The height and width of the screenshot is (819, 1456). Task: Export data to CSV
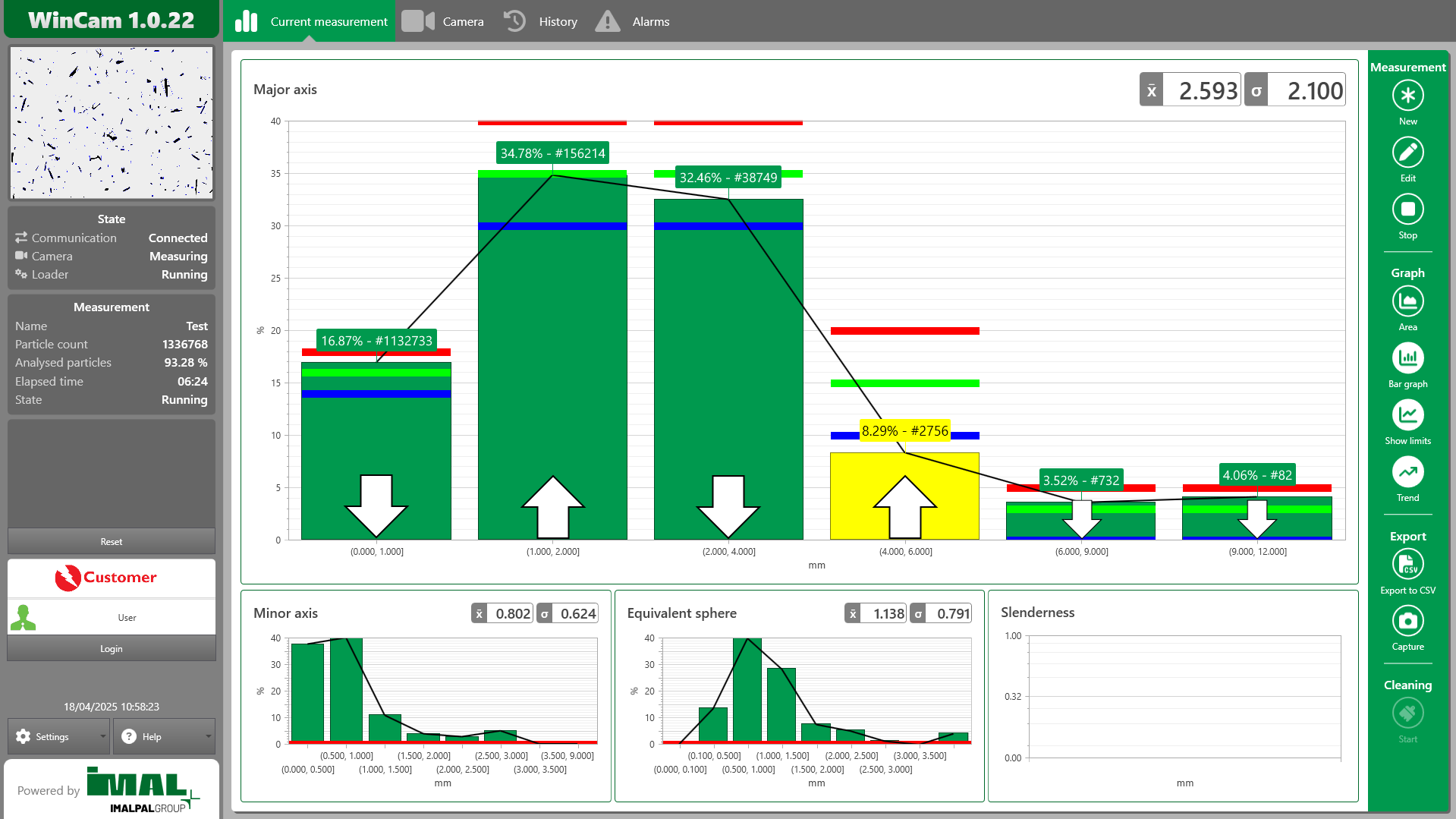point(1407,565)
